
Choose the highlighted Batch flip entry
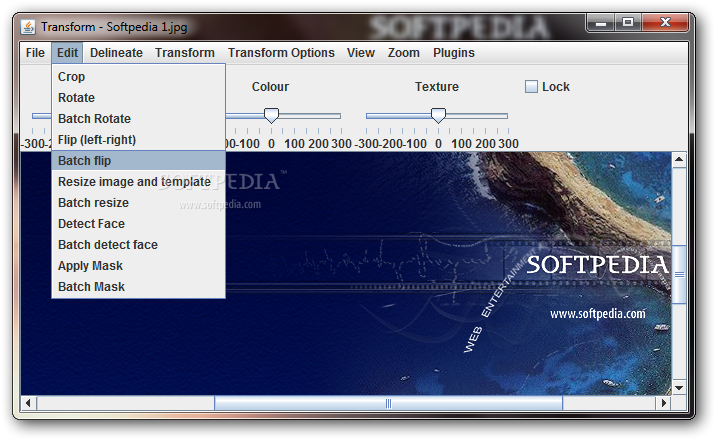tap(139, 161)
